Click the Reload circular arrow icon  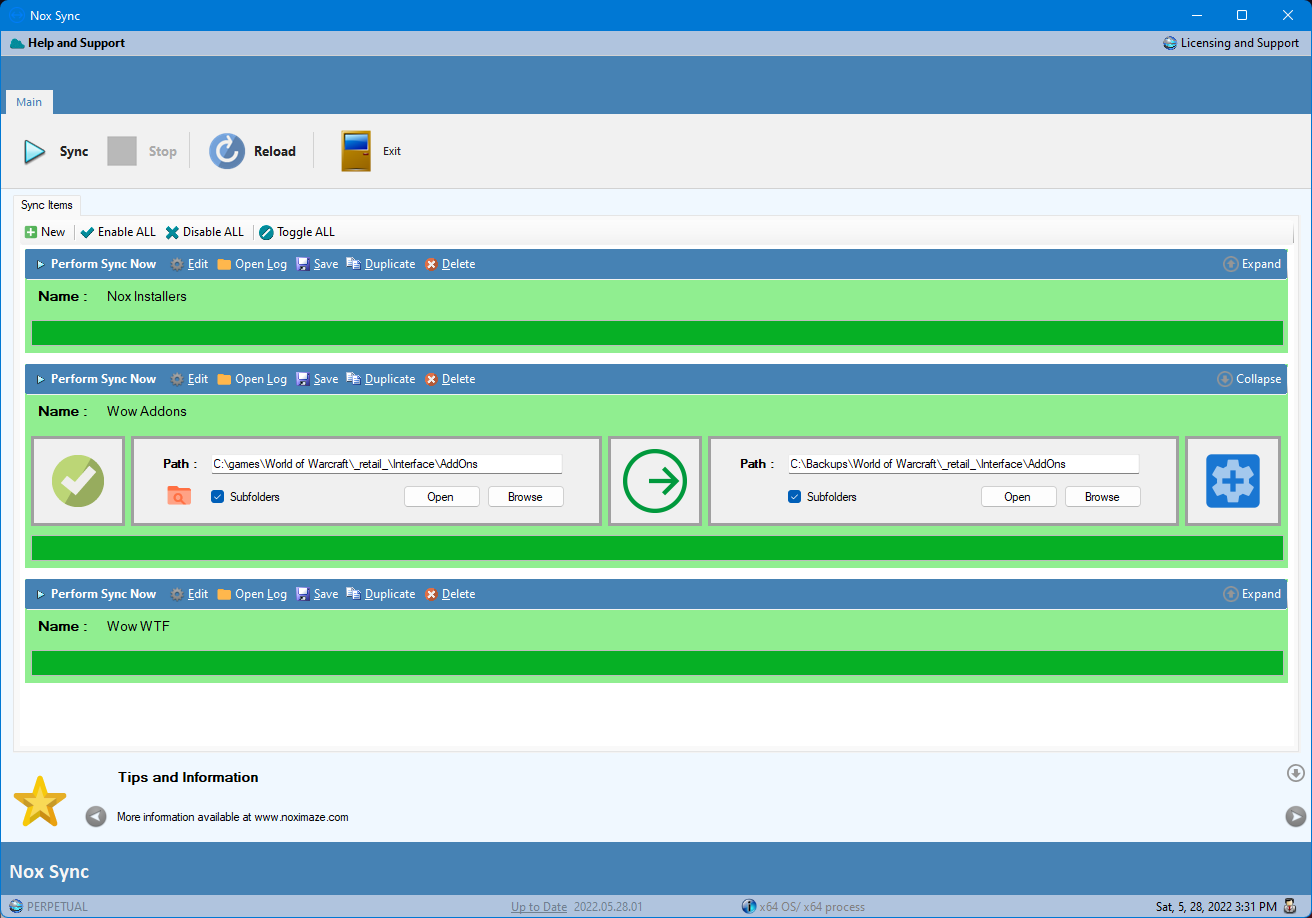[227, 151]
